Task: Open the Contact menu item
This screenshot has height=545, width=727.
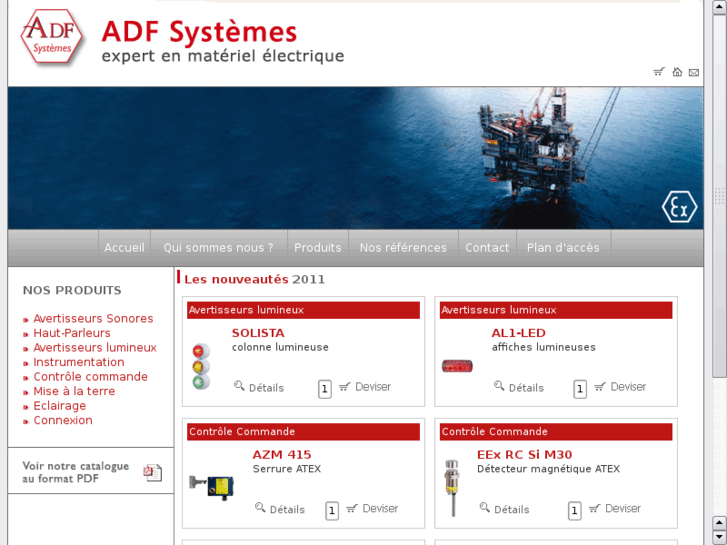Action: point(487,248)
